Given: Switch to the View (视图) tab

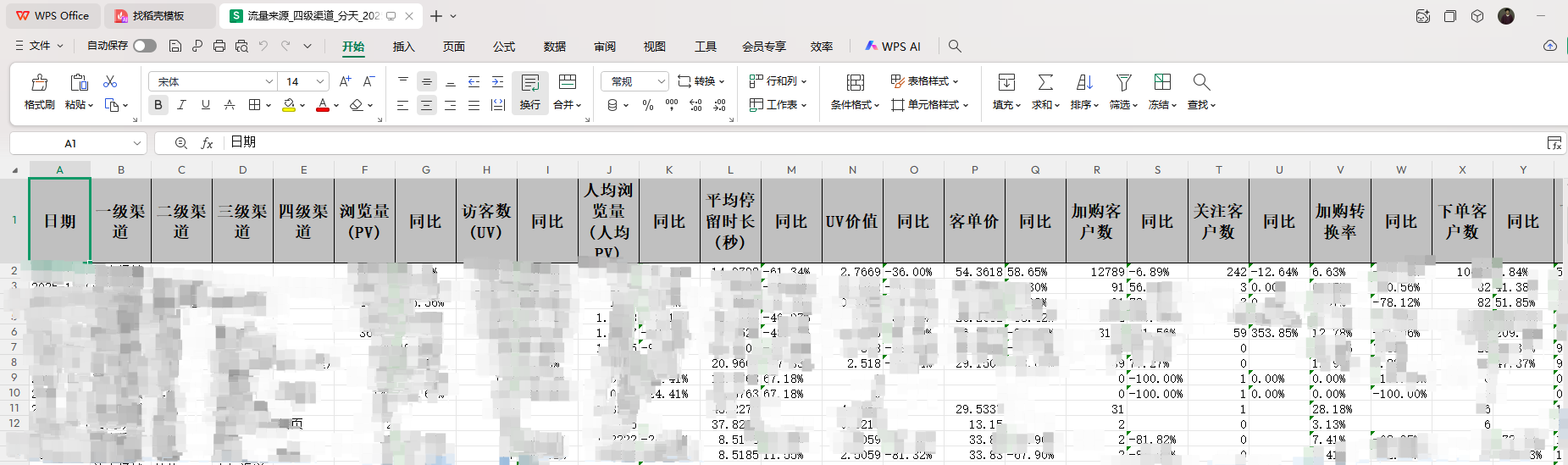Looking at the screenshot, I should coord(655,47).
